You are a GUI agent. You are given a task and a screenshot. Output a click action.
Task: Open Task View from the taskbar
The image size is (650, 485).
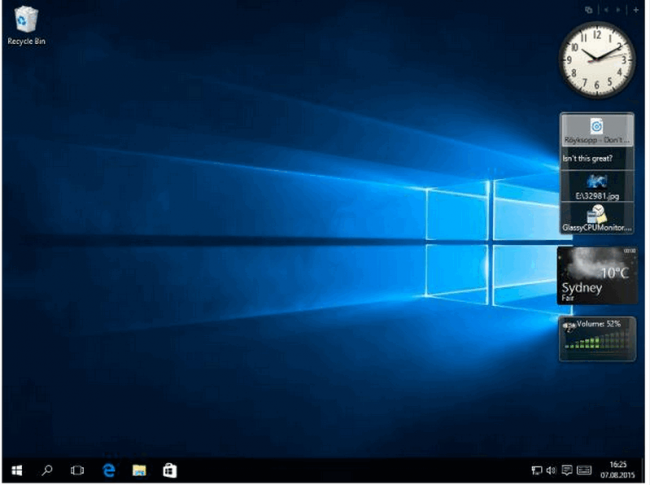tap(77, 470)
